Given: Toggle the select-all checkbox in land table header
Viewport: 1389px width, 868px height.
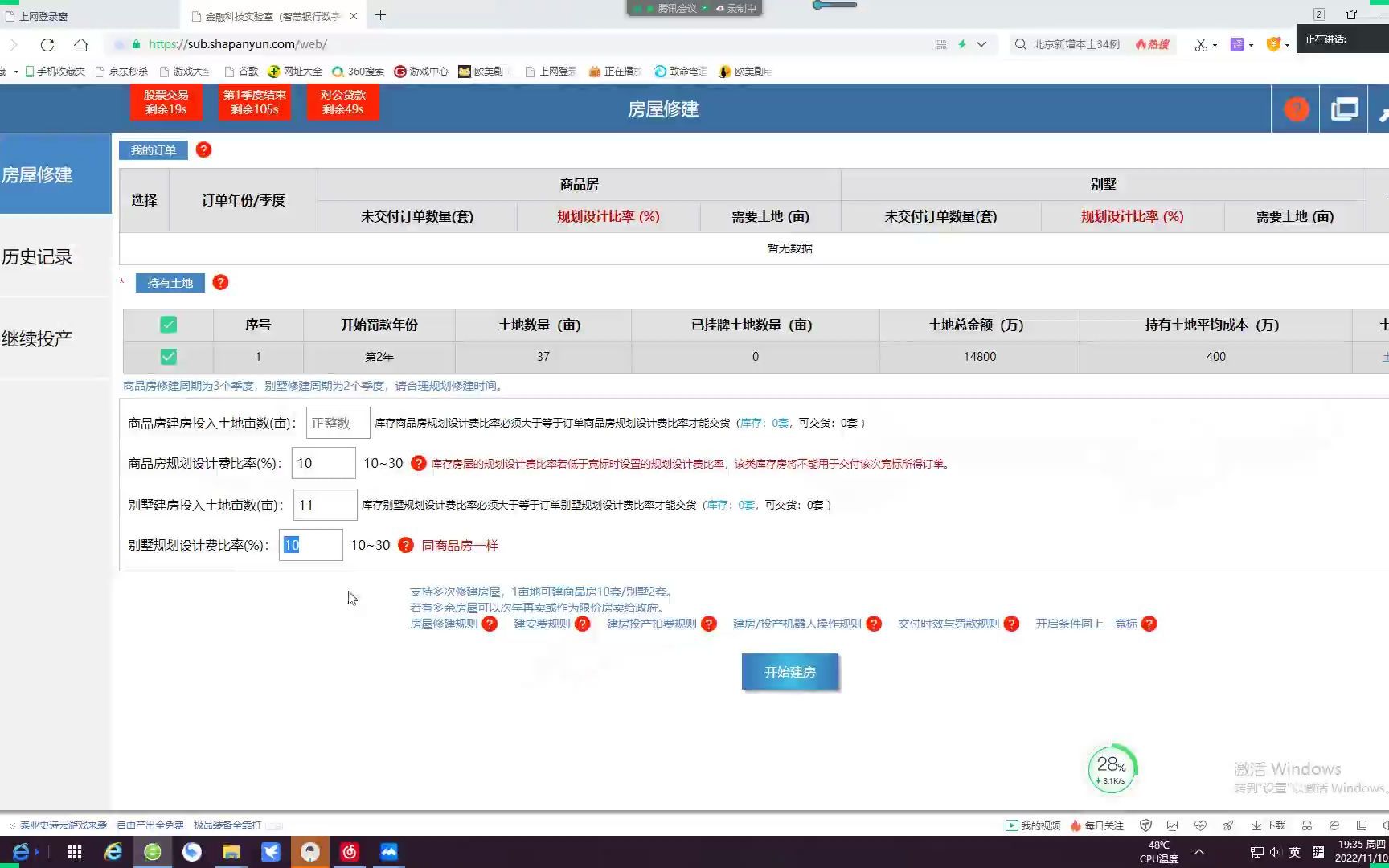Looking at the screenshot, I should click(x=168, y=325).
